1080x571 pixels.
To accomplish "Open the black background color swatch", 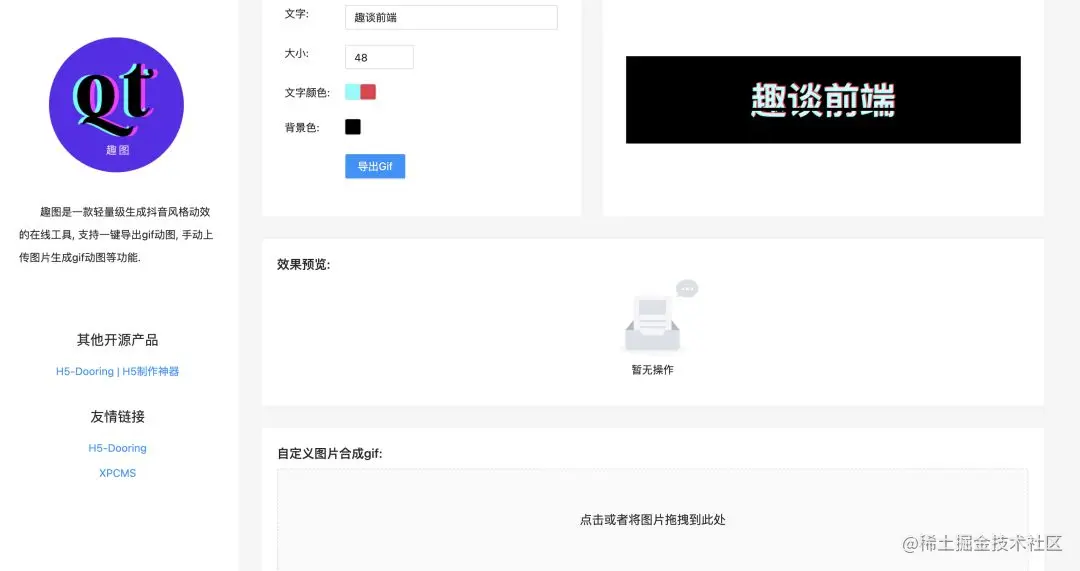I will [353, 127].
